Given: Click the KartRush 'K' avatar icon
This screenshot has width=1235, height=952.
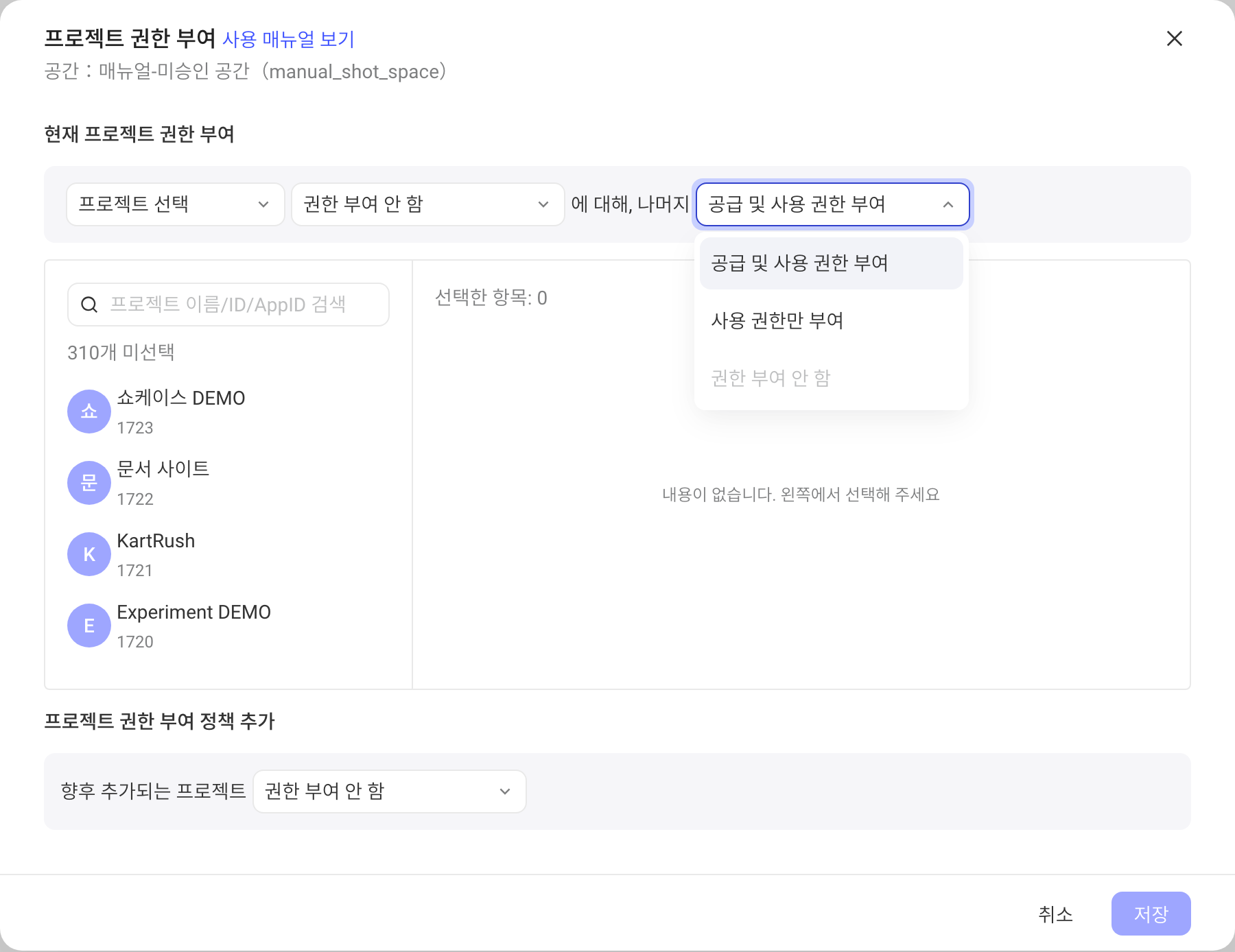Looking at the screenshot, I should (x=89, y=554).
